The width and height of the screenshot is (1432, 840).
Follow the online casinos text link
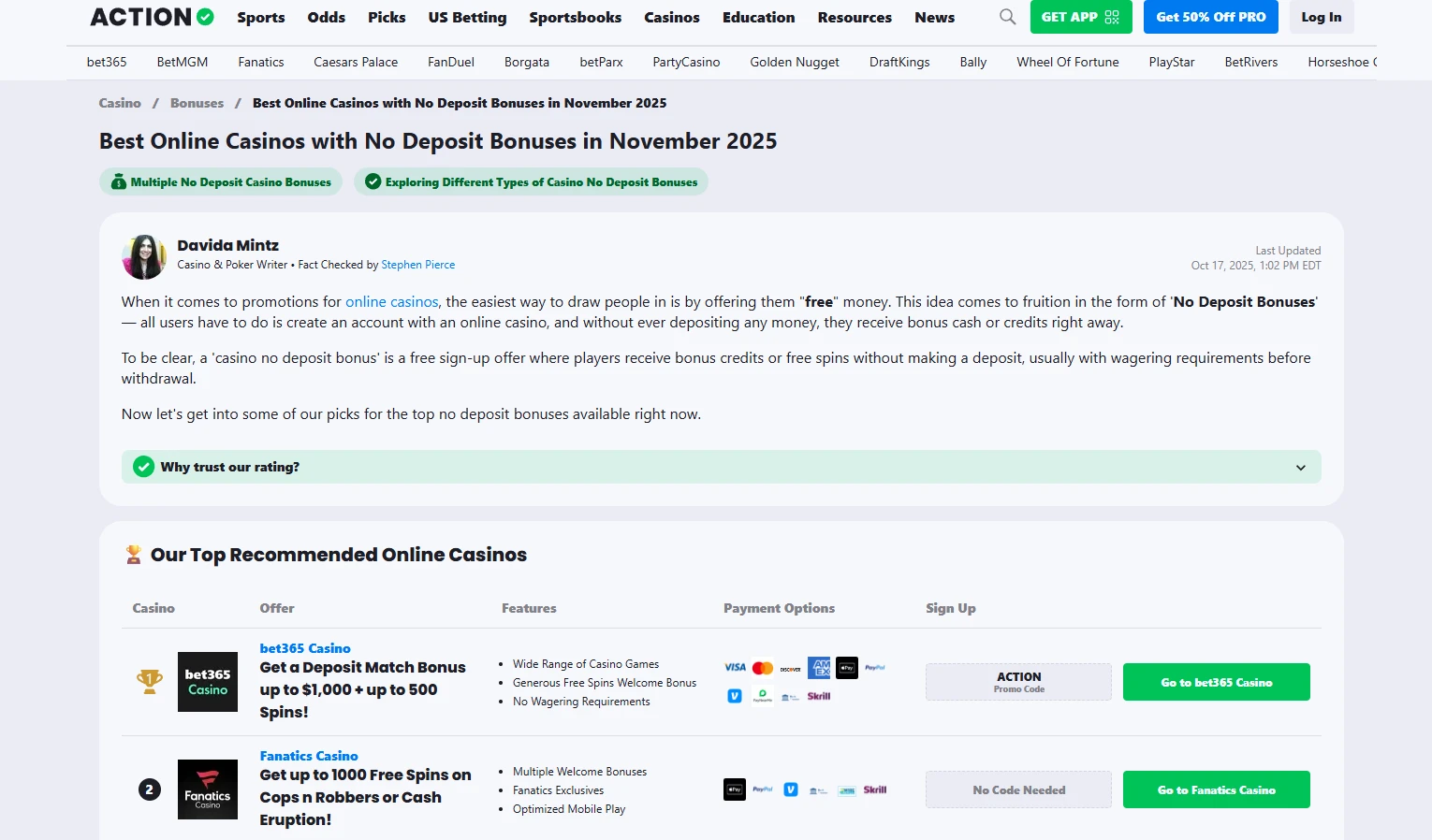391,302
